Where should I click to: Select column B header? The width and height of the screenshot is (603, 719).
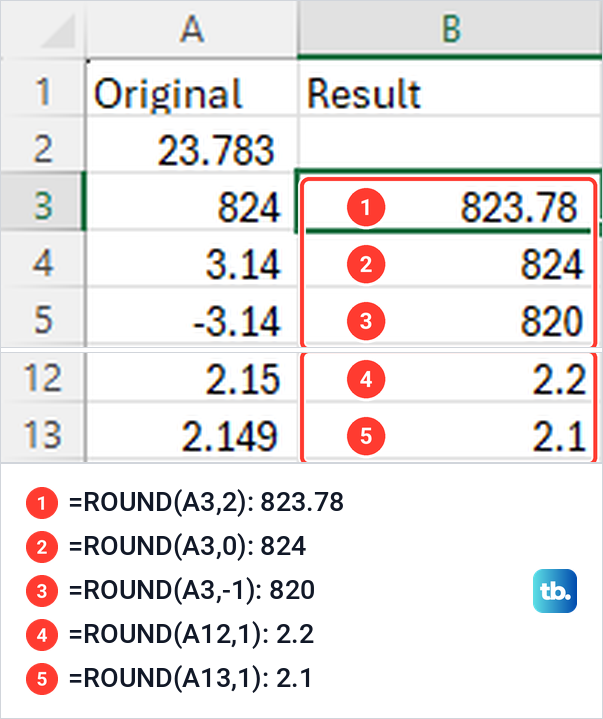pyautogui.click(x=450, y=29)
